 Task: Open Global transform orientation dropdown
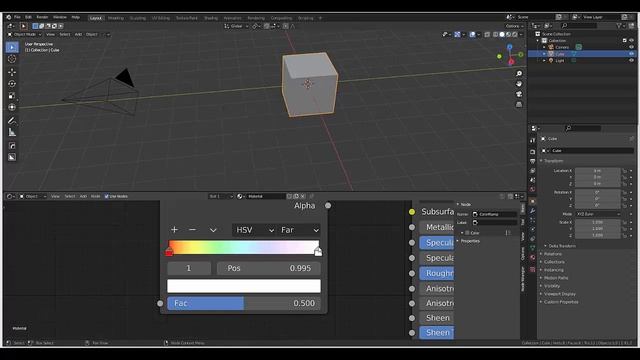pos(236,26)
